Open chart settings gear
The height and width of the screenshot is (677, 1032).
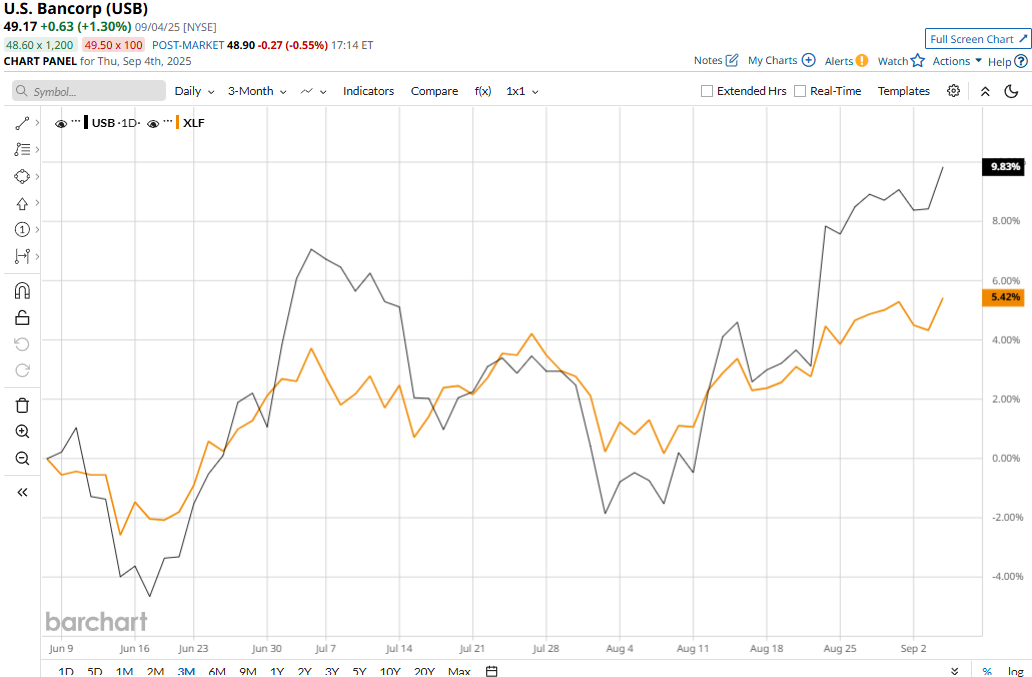pyautogui.click(x=953, y=91)
